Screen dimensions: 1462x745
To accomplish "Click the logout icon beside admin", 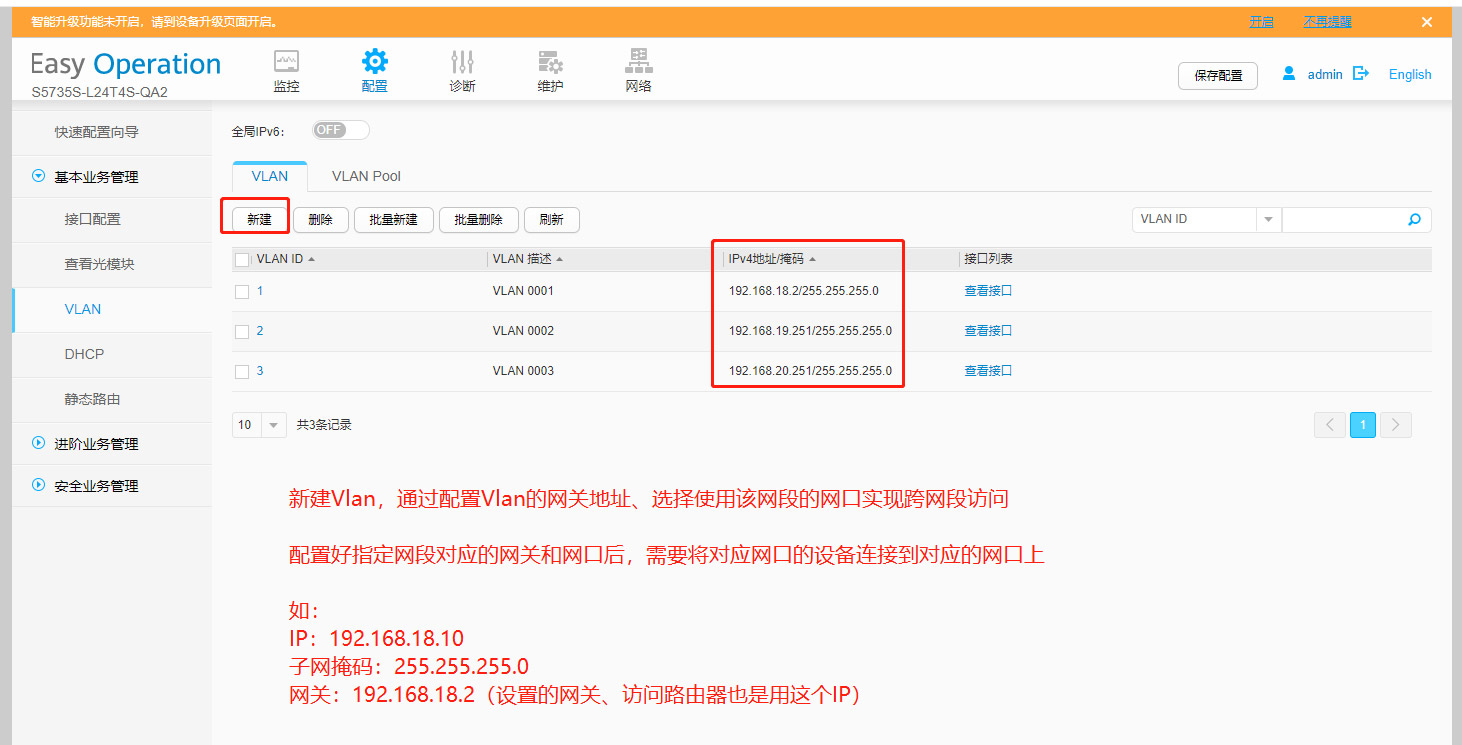I will [x=1360, y=72].
